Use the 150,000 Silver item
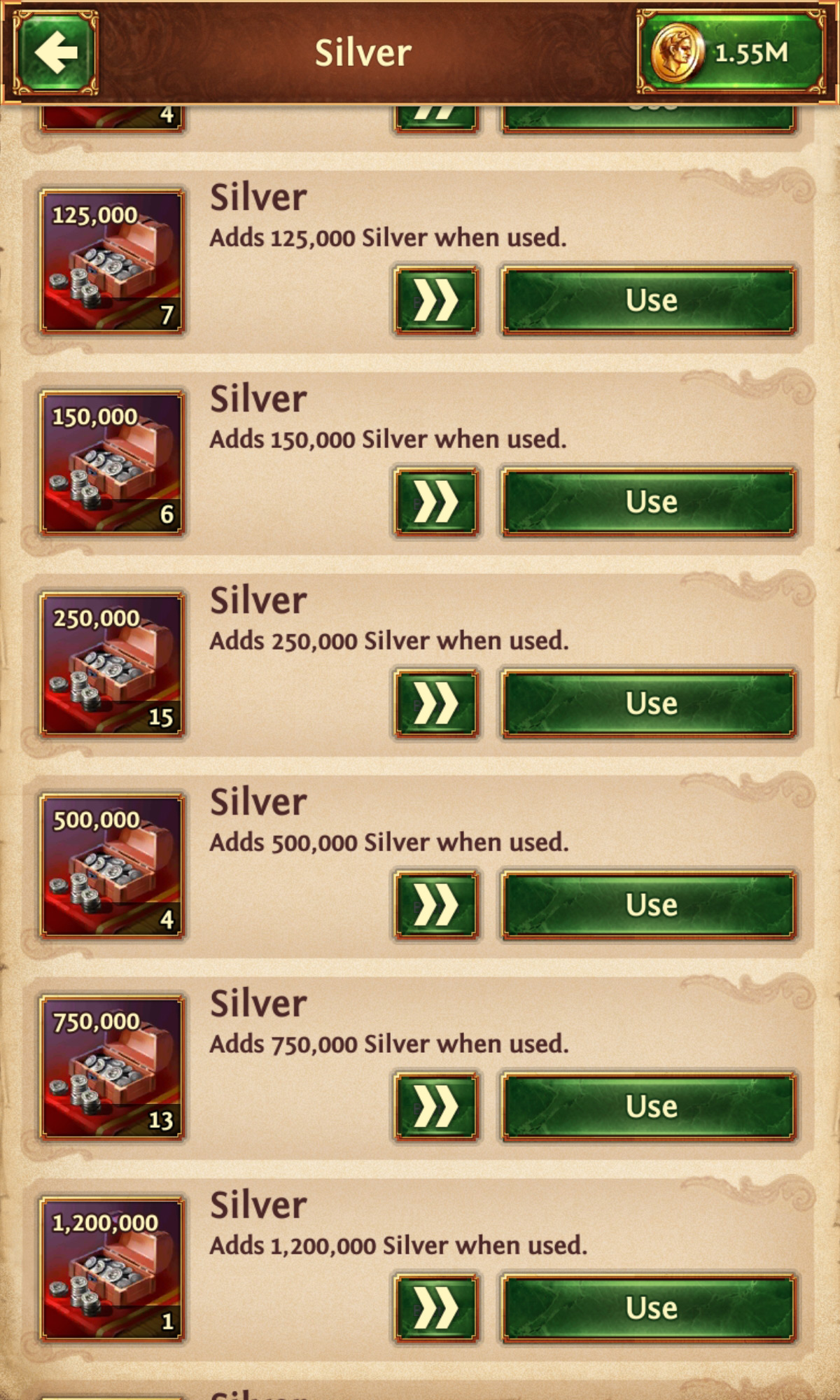This screenshot has height=1400, width=840. (650, 502)
